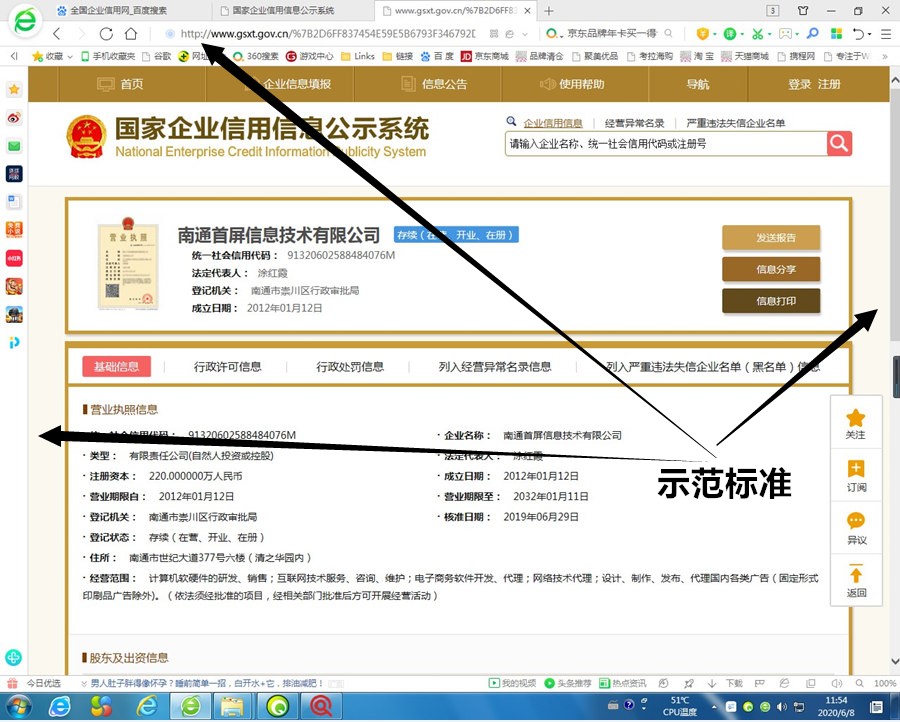Switch to the 全国企业信用网_百度搜索 tab
Image resolution: width=900 pixels, height=722 pixels.
[118, 10]
